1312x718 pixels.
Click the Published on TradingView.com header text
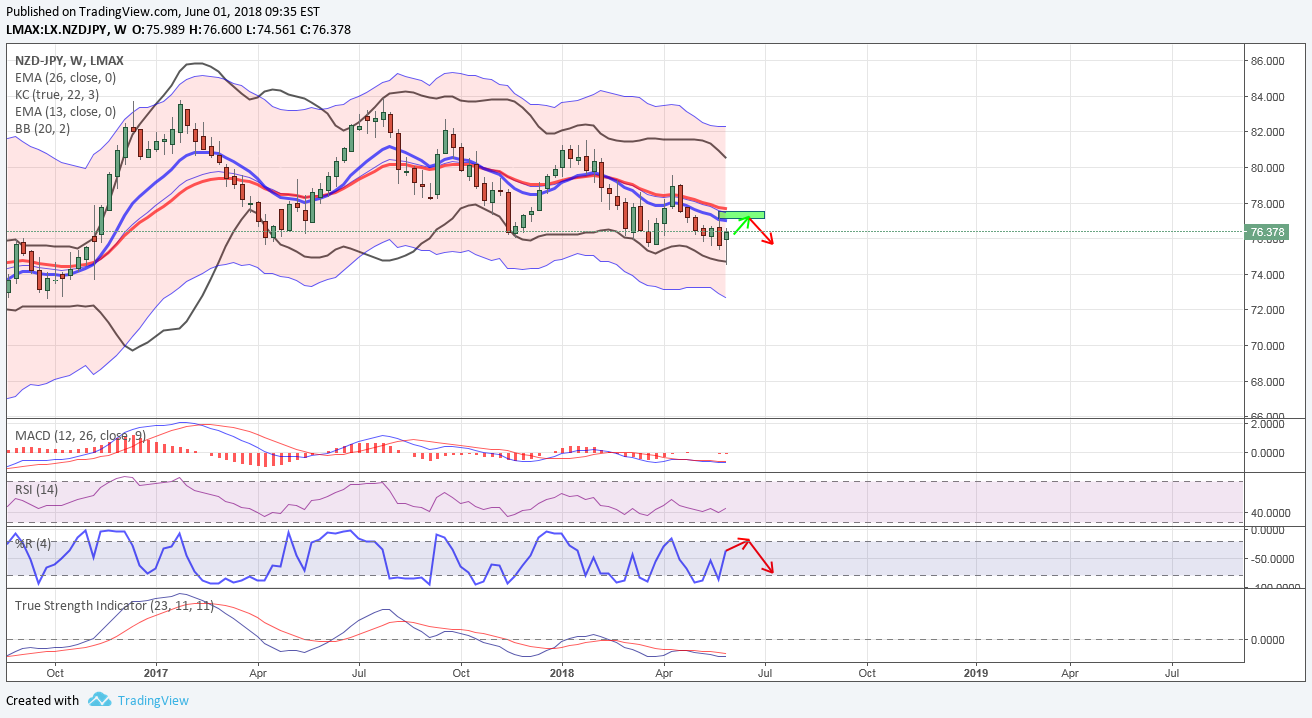[163, 11]
